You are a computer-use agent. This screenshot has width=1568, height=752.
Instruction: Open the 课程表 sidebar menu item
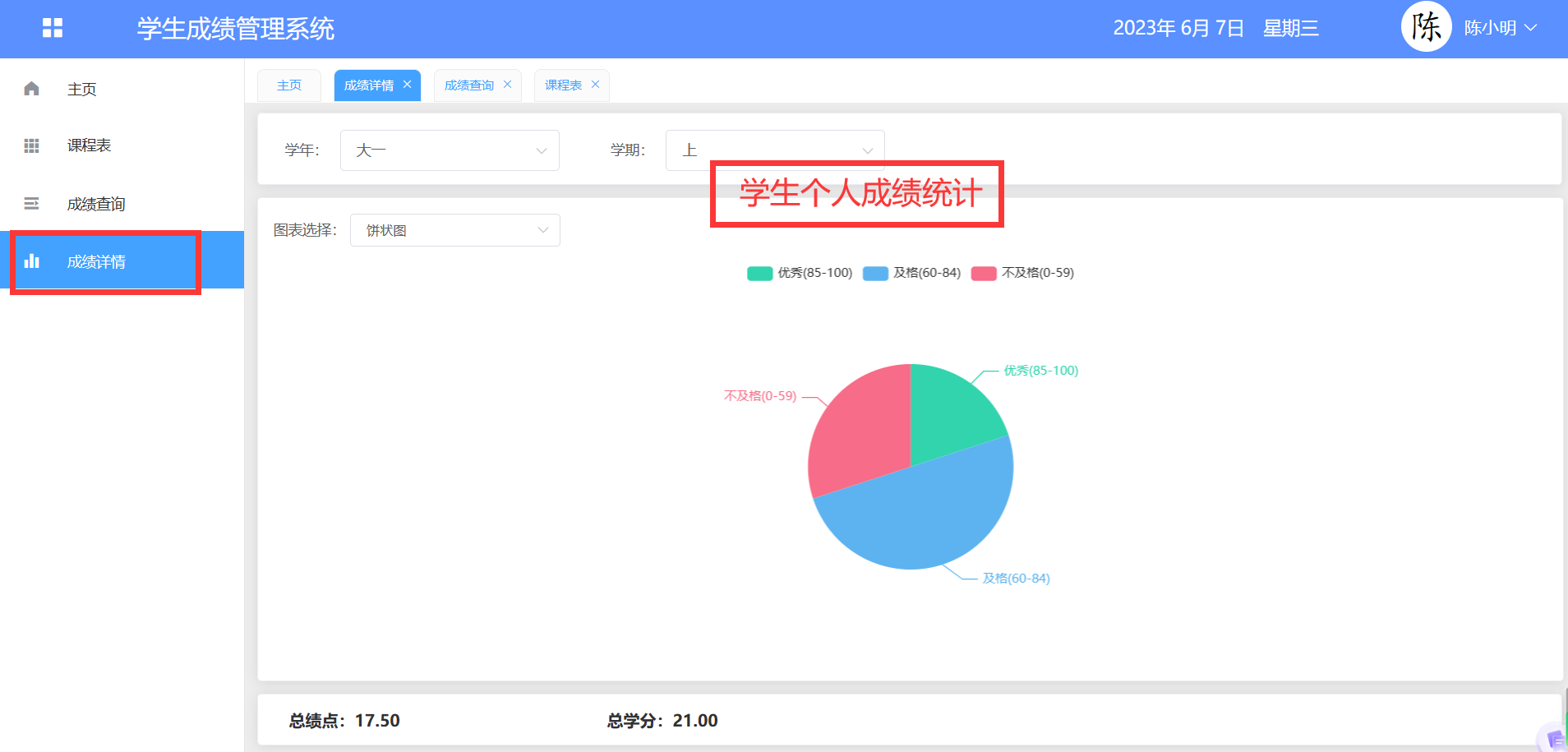(x=122, y=145)
